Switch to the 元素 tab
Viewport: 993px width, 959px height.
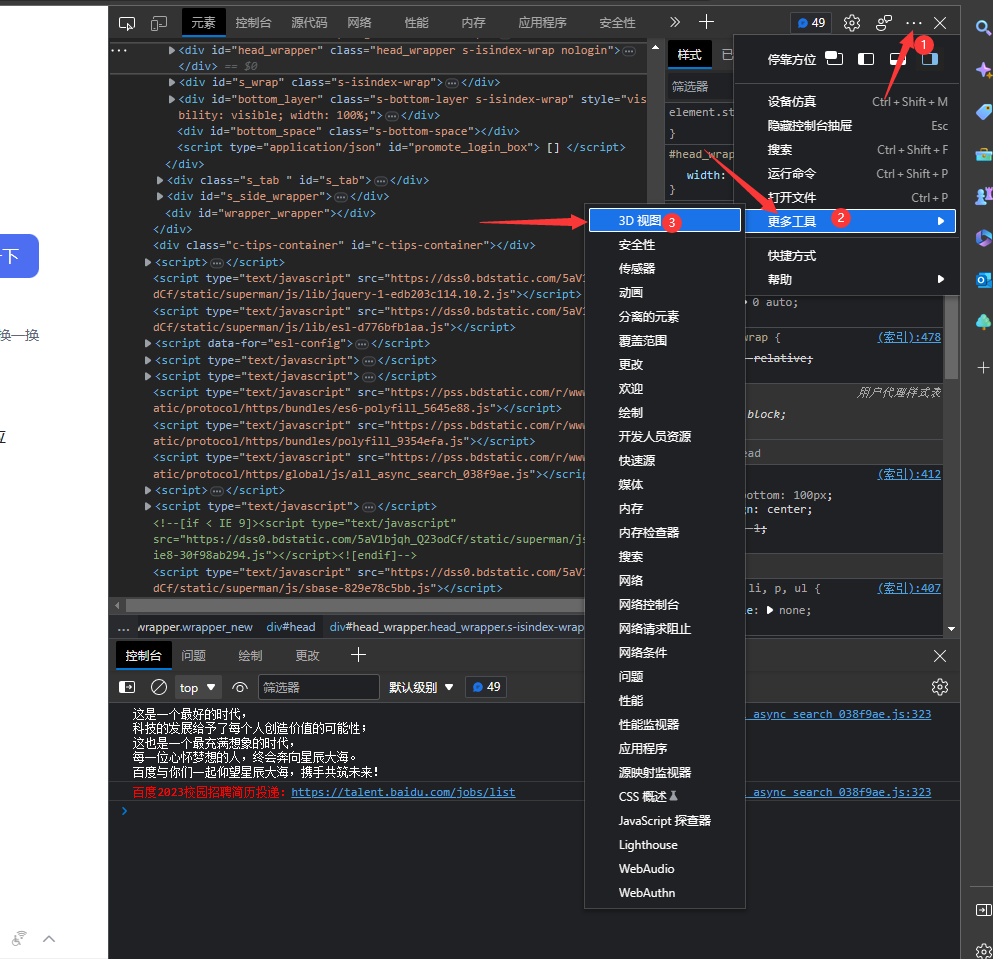click(x=203, y=23)
